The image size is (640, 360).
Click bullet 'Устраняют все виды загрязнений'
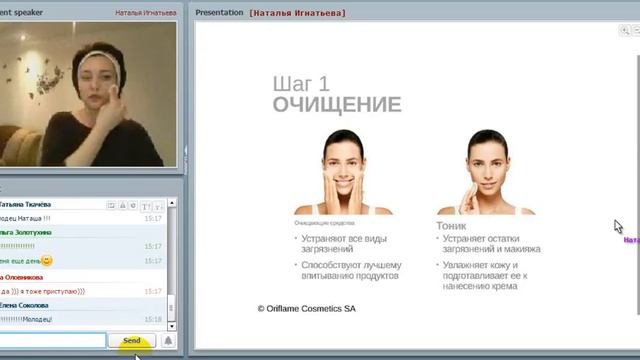344,244
